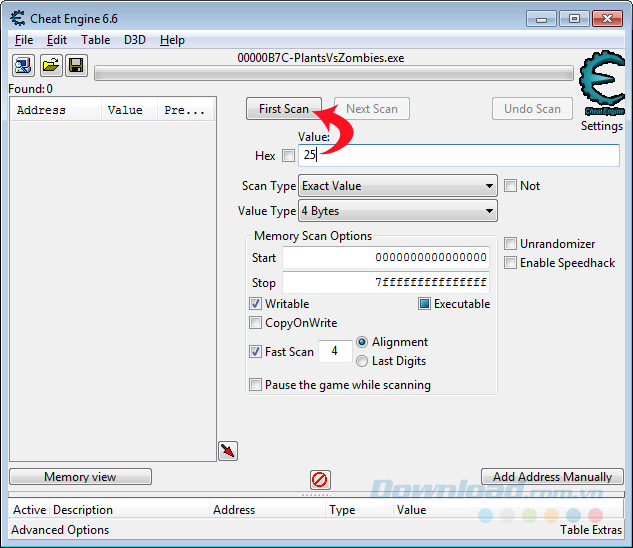Click the Value column header in results
Viewport: 633px width, 548px height.
click(129, 110)
